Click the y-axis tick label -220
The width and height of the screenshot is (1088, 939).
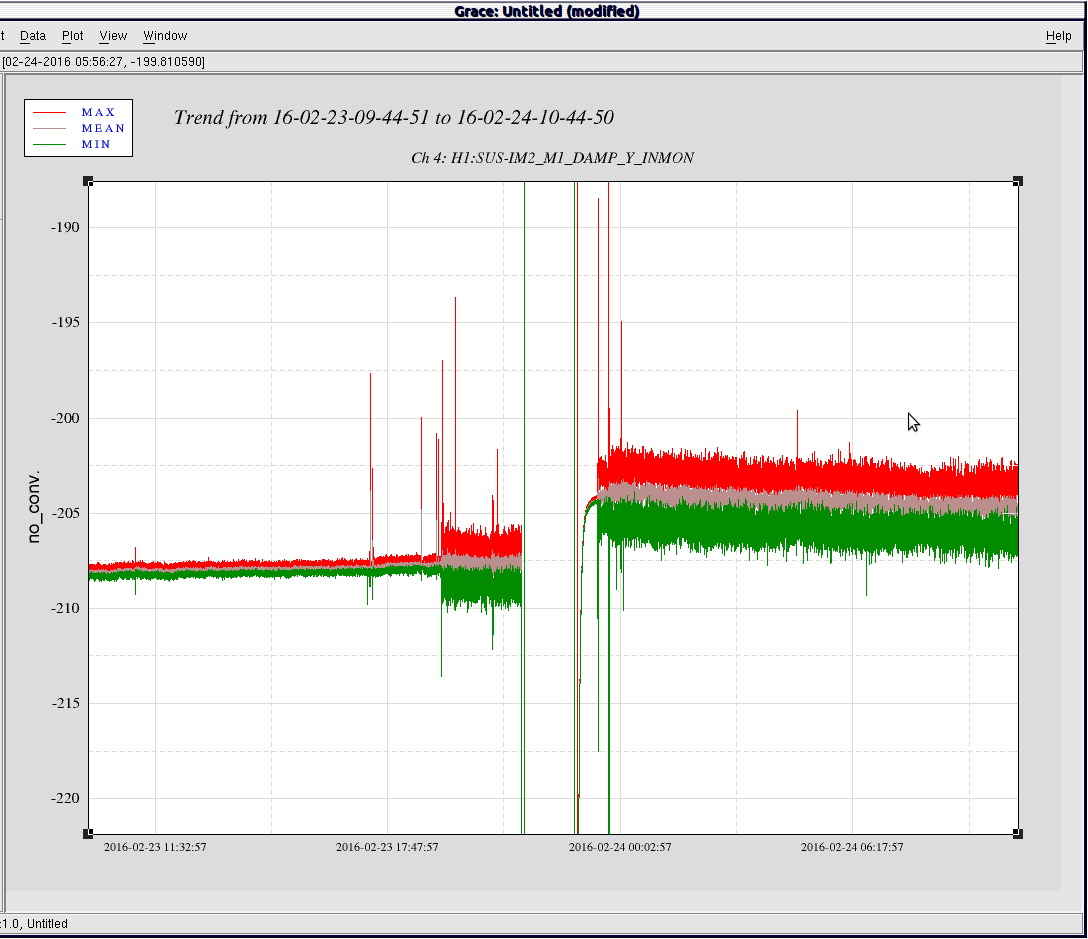coord(65,799)
